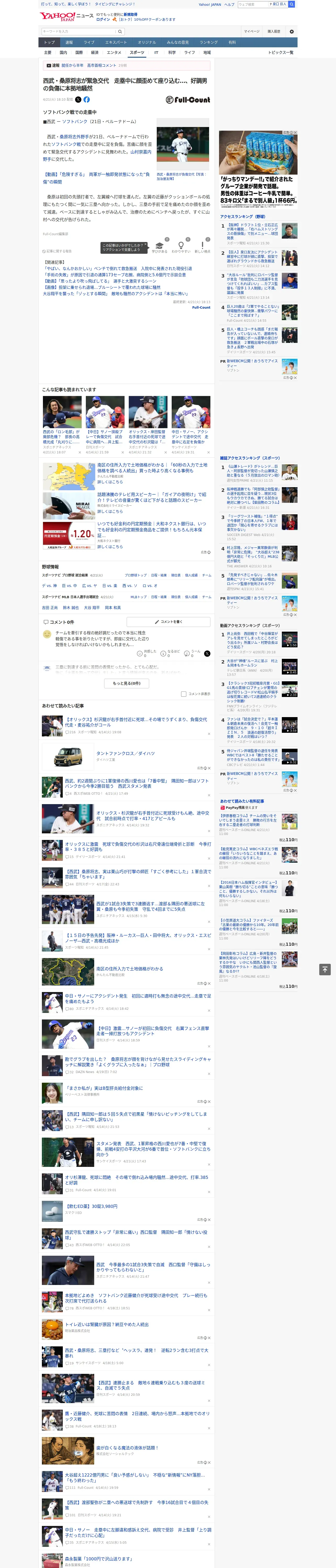The height and width of the screenshot is (1568, 336).
Task: Open the プロ野球トップ link
Action: click(x=135, y=575)
